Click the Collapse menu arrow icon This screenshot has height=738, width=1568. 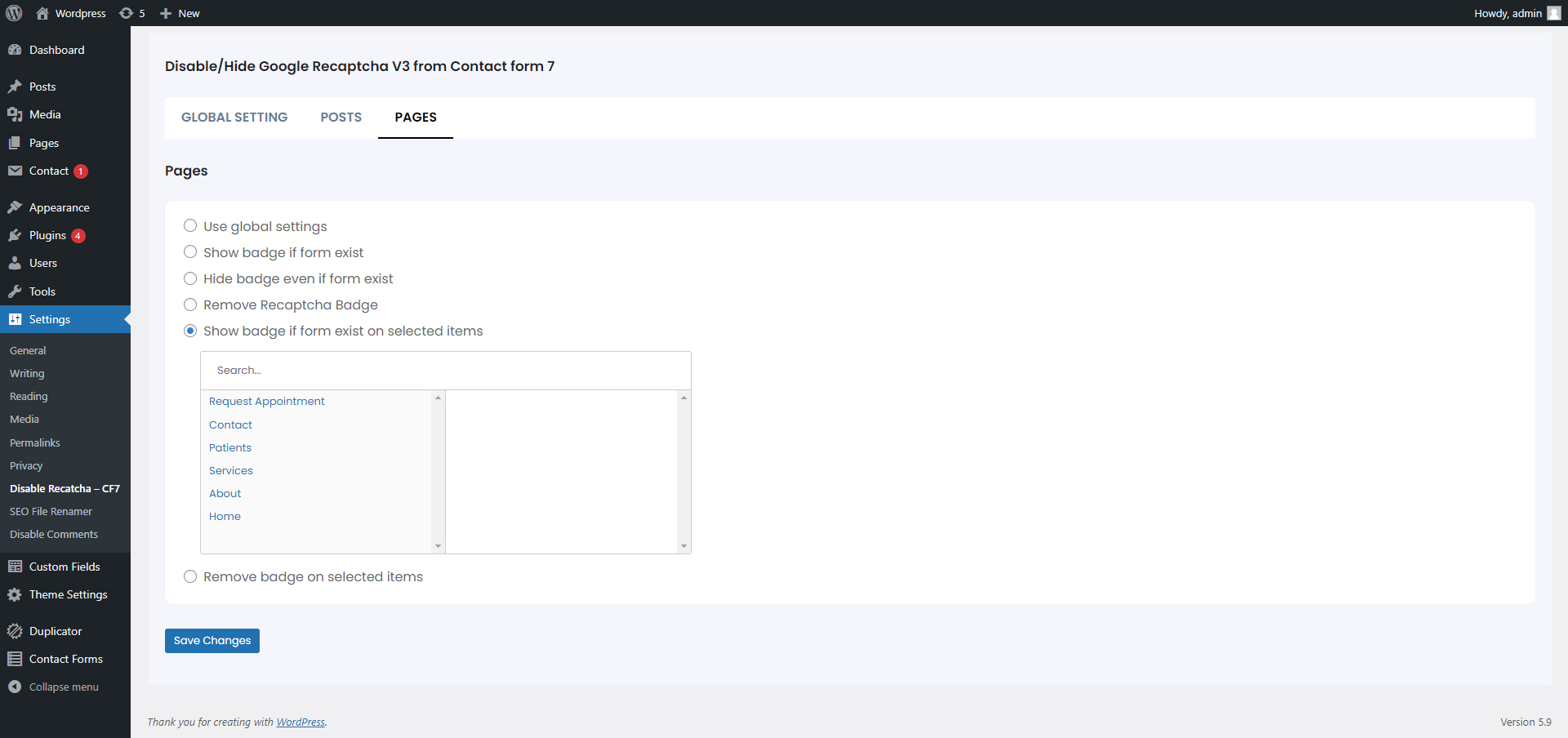pos(15,687)
